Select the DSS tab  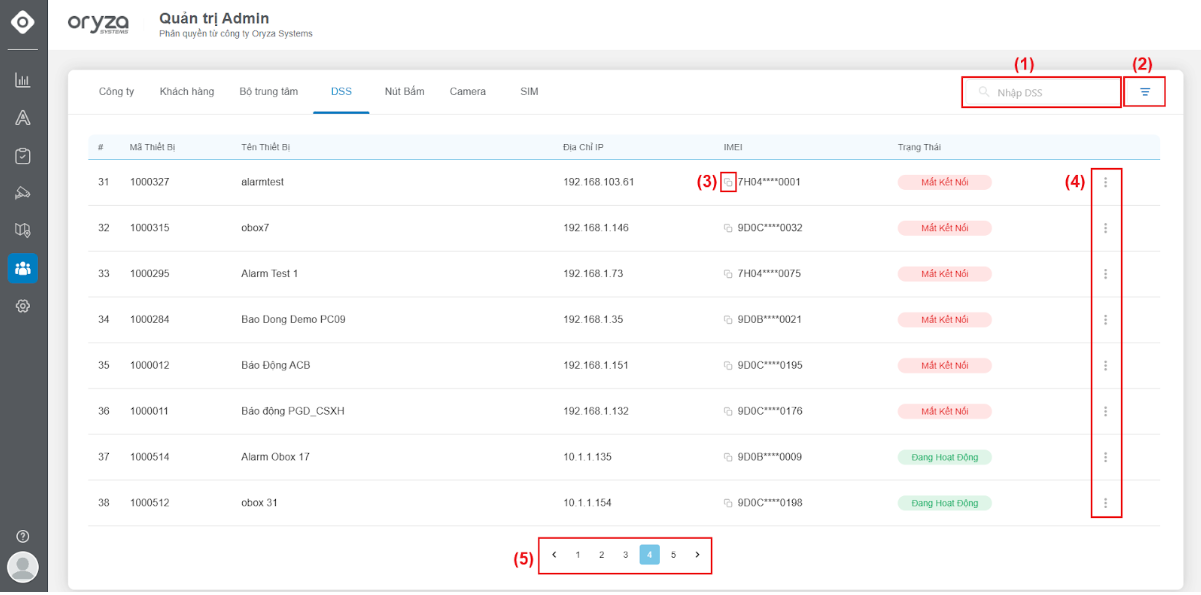coord(341,92)
